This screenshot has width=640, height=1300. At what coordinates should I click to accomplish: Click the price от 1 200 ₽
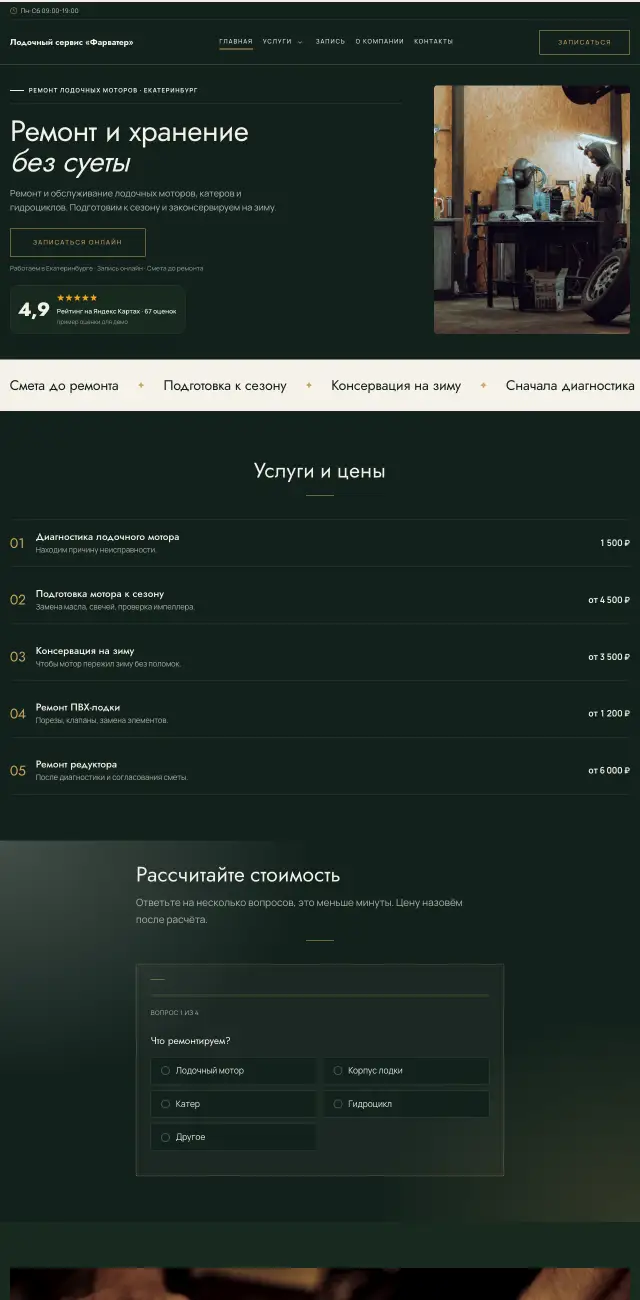pos(609,713)
